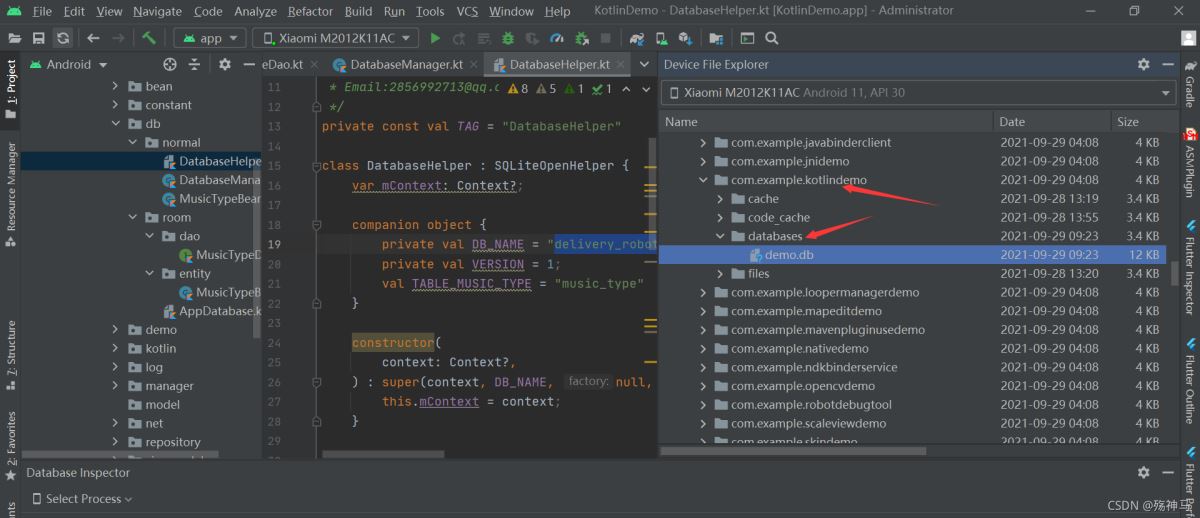Viewport: 1200px width, 518px height.
Task: Click the warnings count indicator in editor
Action: click(x=518, y=89)
